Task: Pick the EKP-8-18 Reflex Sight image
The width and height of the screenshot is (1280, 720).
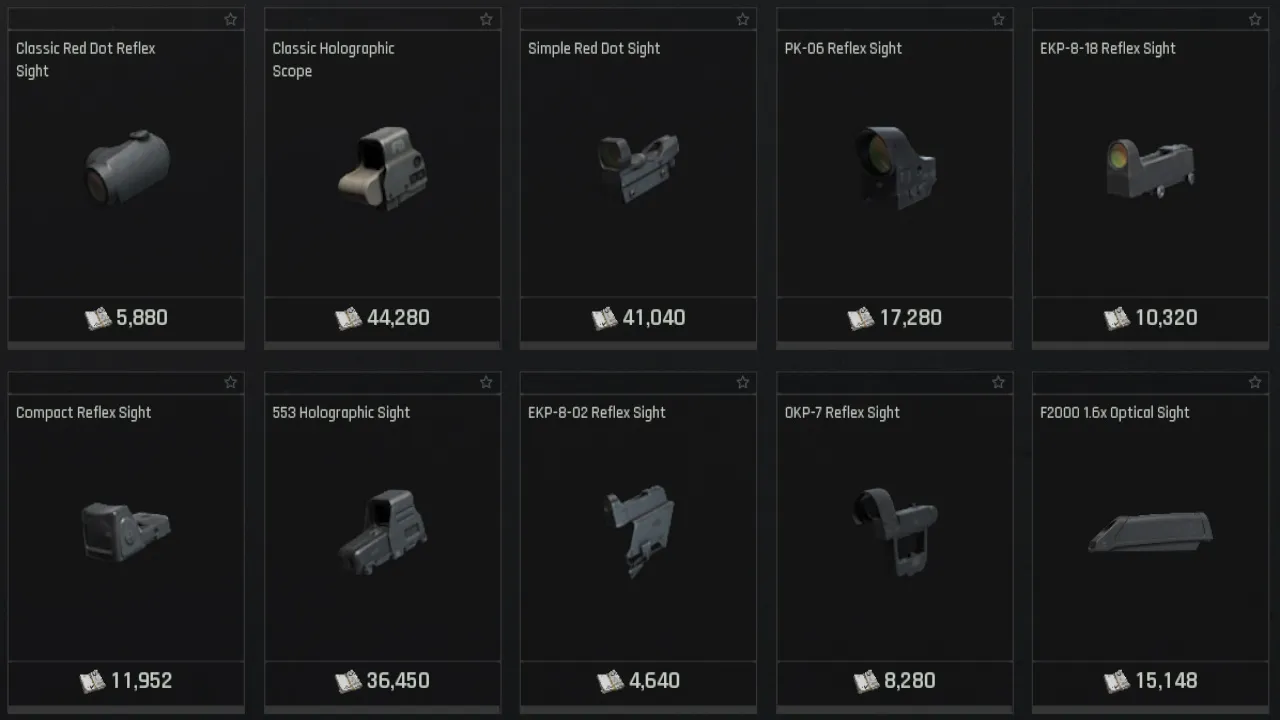Action: click(1150, 168)
